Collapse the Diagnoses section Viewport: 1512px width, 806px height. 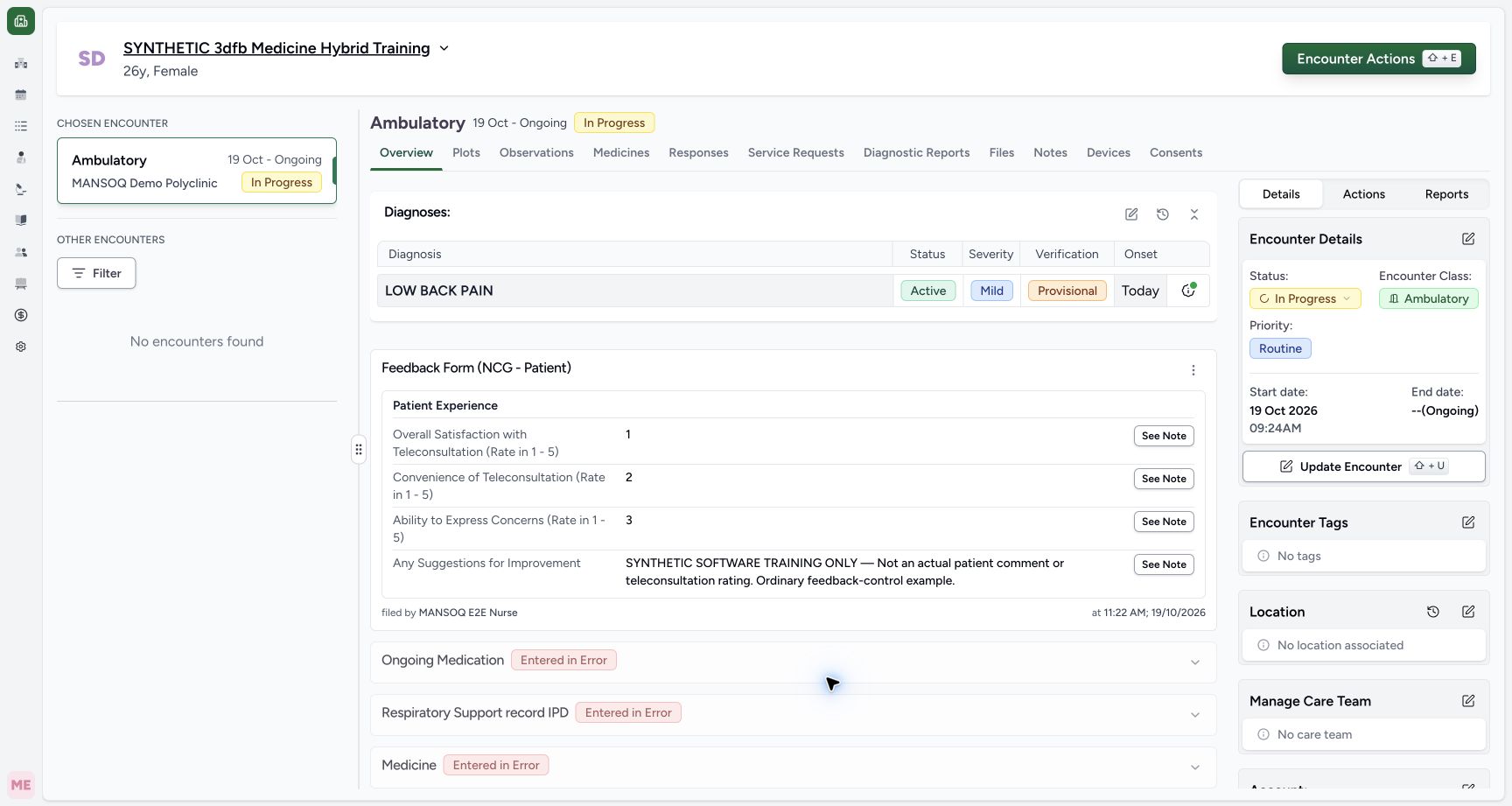(1194, 214)
